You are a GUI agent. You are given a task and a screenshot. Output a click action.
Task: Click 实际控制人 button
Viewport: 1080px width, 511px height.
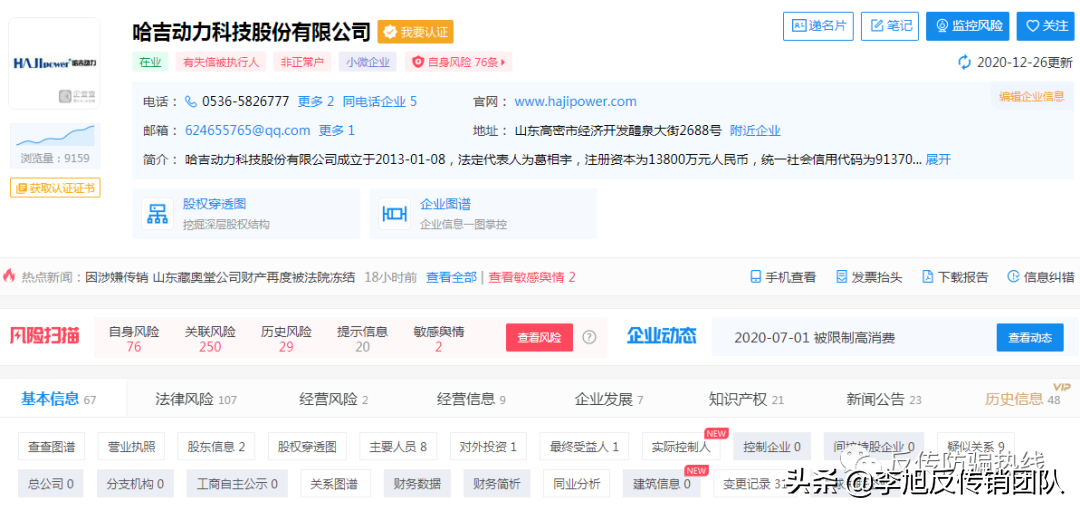coord(681,446)
